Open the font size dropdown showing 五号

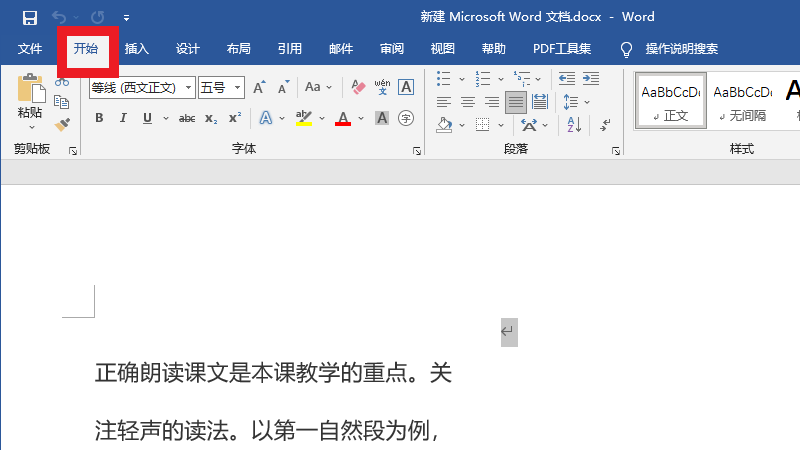238,88
